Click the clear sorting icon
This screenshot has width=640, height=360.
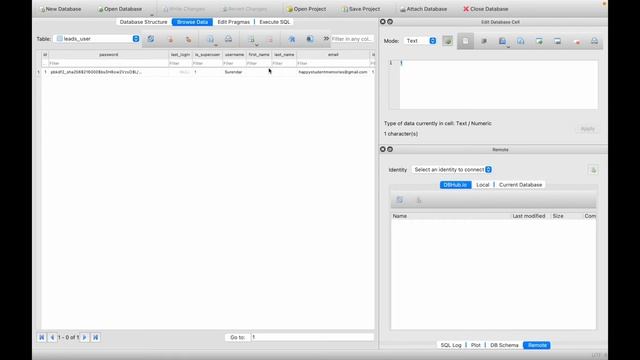click(x=188, y=39)
